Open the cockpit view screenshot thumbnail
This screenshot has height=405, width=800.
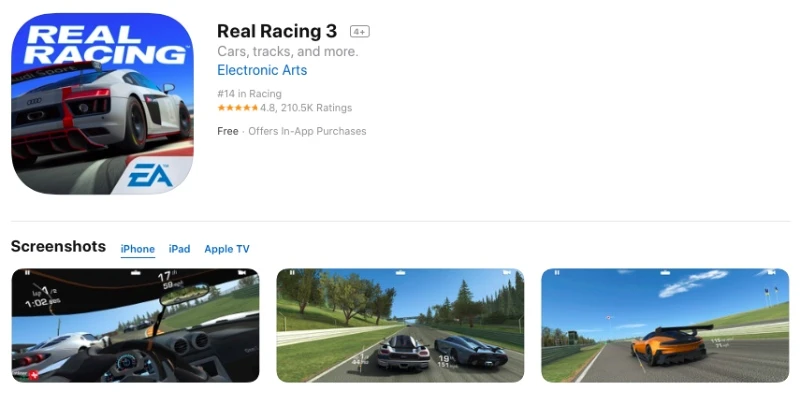coord(135,325)
